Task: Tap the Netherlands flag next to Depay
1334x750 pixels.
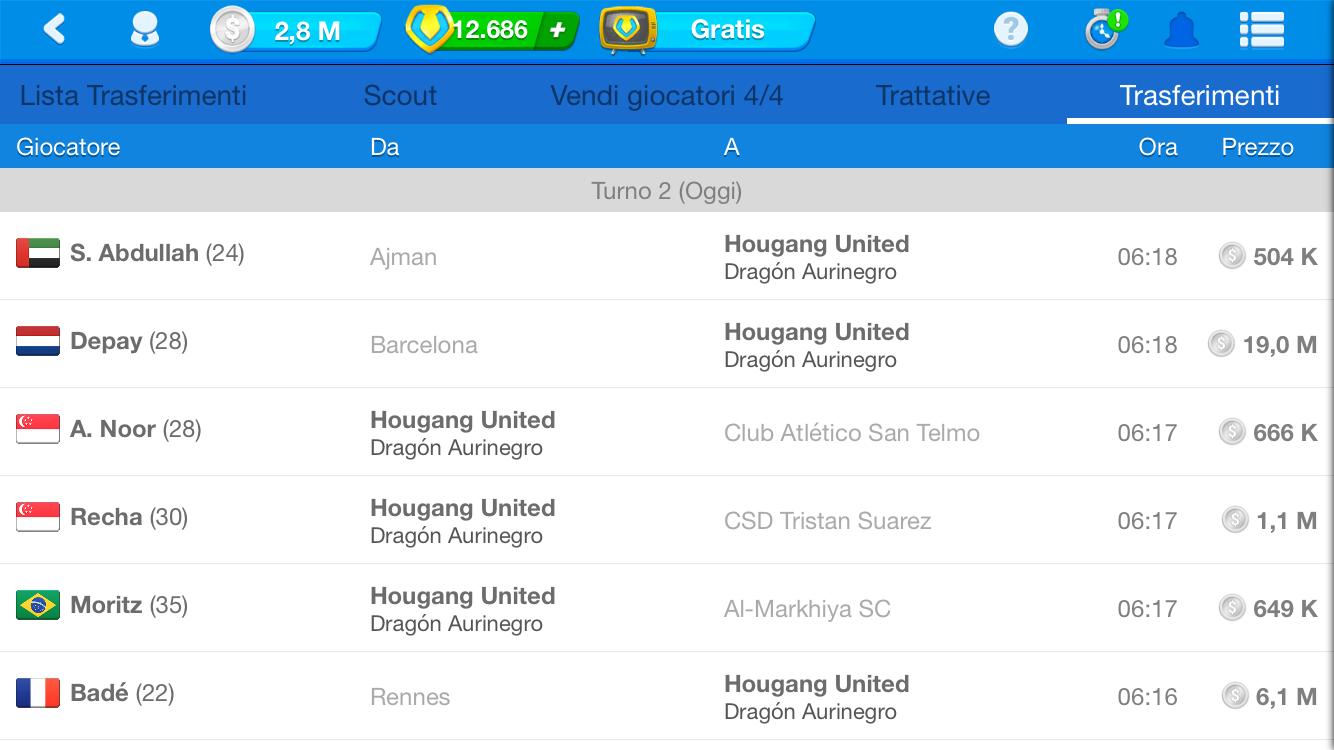Action: 38,342
